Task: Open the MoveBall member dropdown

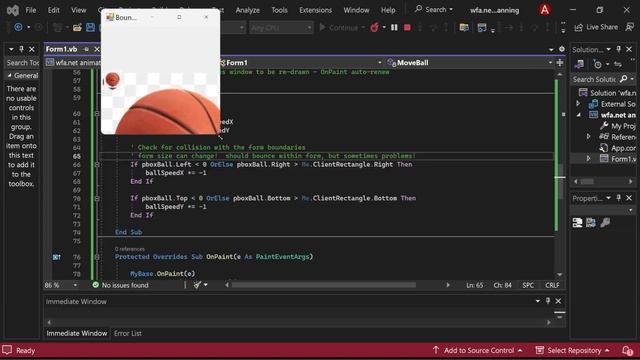Action: click(469, 62)
